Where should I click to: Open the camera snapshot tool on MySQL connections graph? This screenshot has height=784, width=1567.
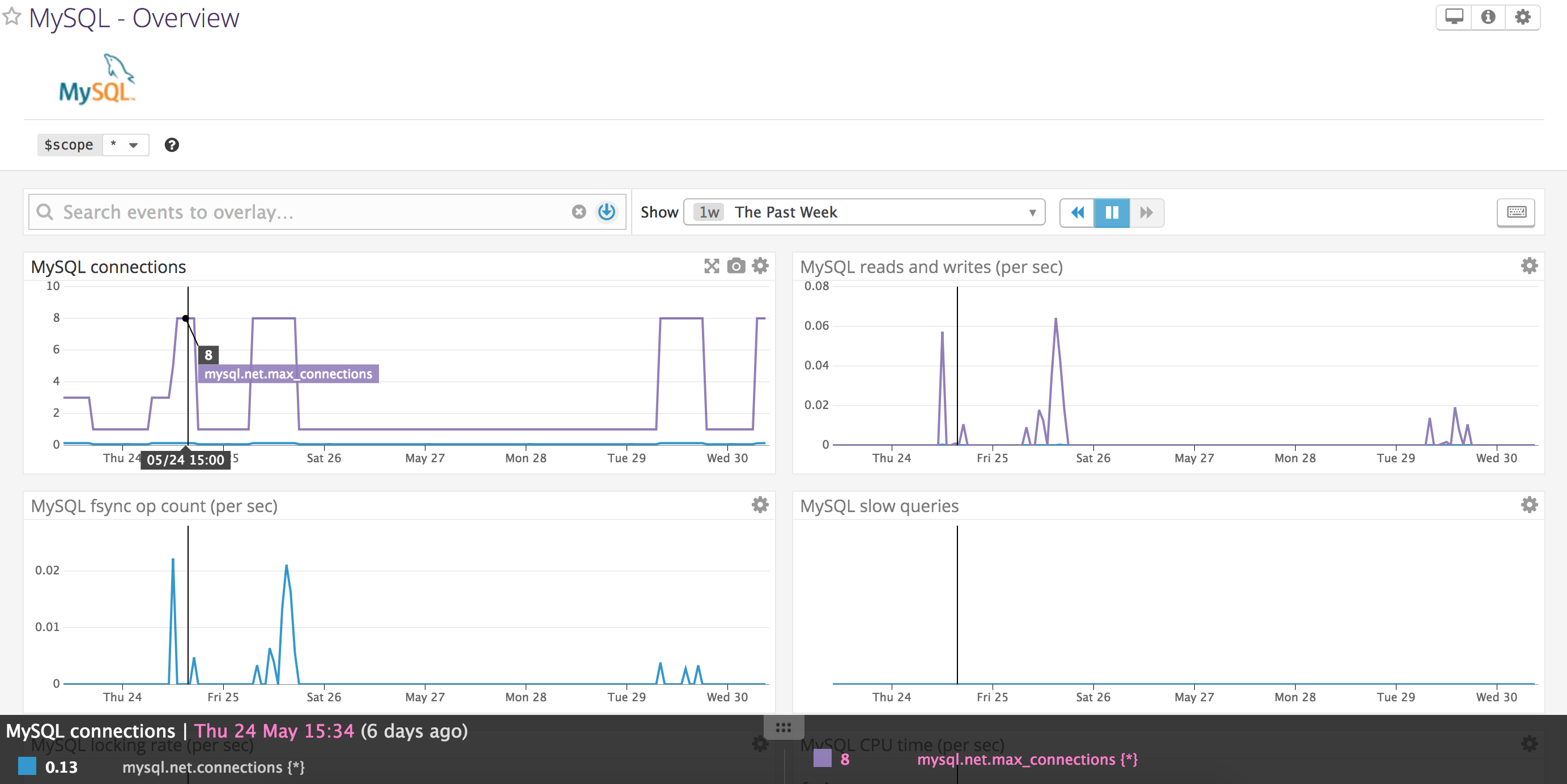[735, 266]
